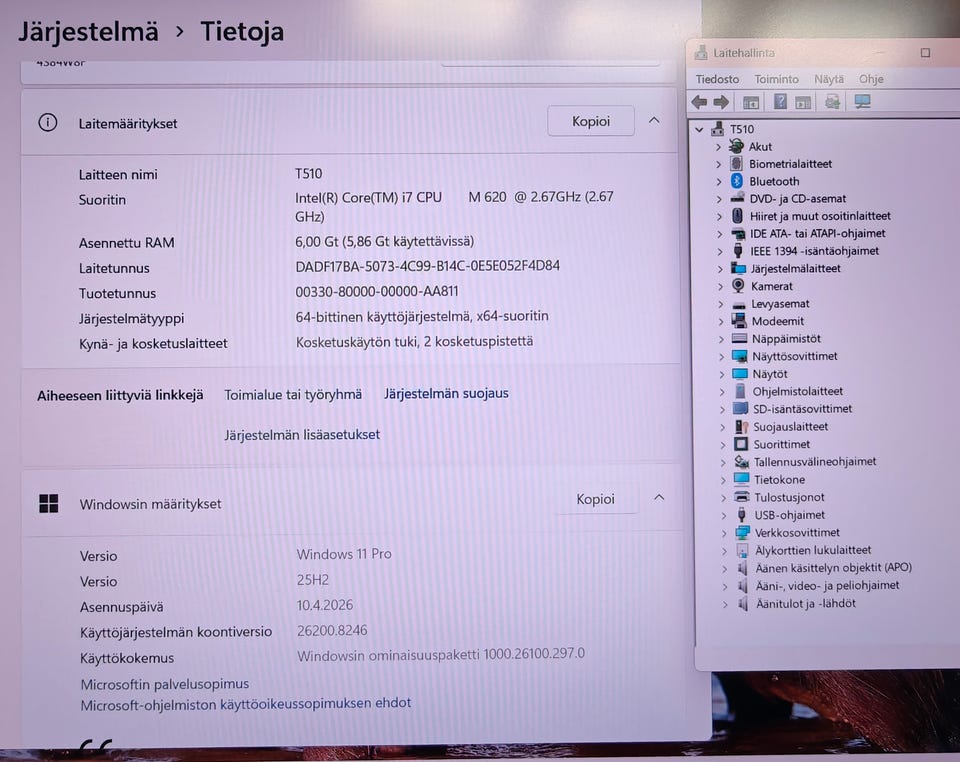Click the Asennettu RAM value 6,00 Gt
The width and height of the screenshot is (960, 762).
(384, 241)
